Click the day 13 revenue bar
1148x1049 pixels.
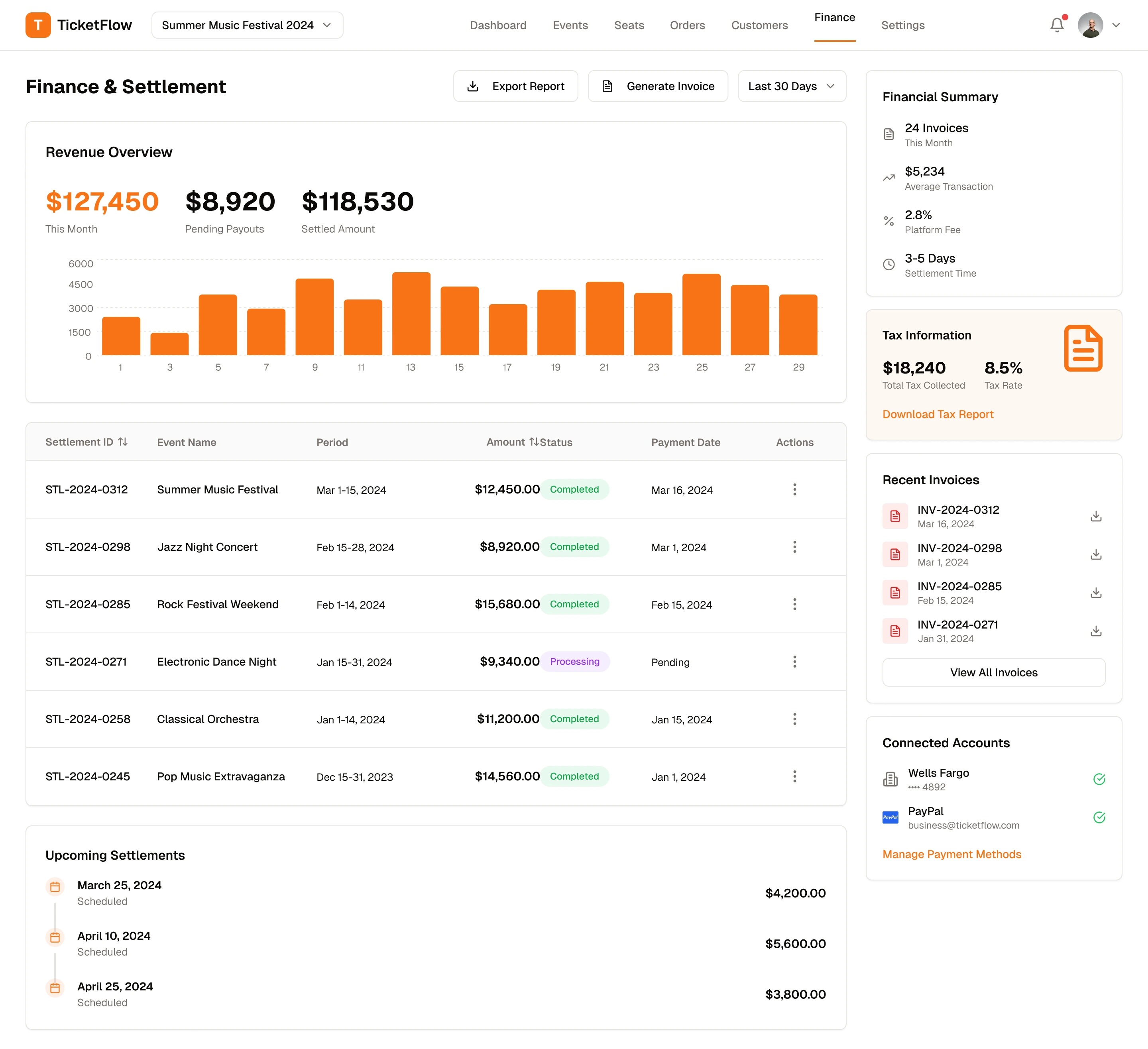[x=411, y=314]
